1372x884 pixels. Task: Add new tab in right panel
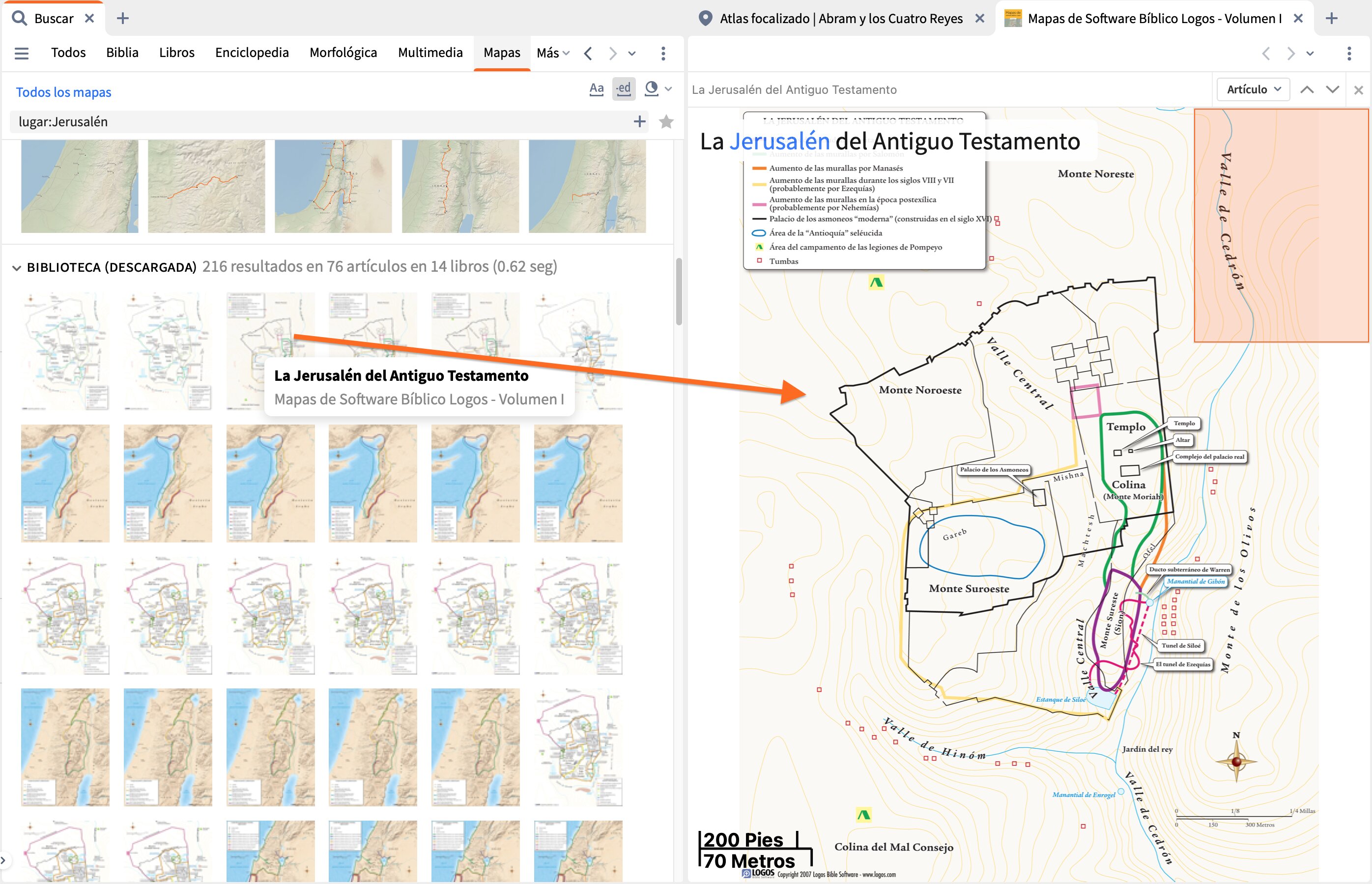click(x=1332, y=18)
